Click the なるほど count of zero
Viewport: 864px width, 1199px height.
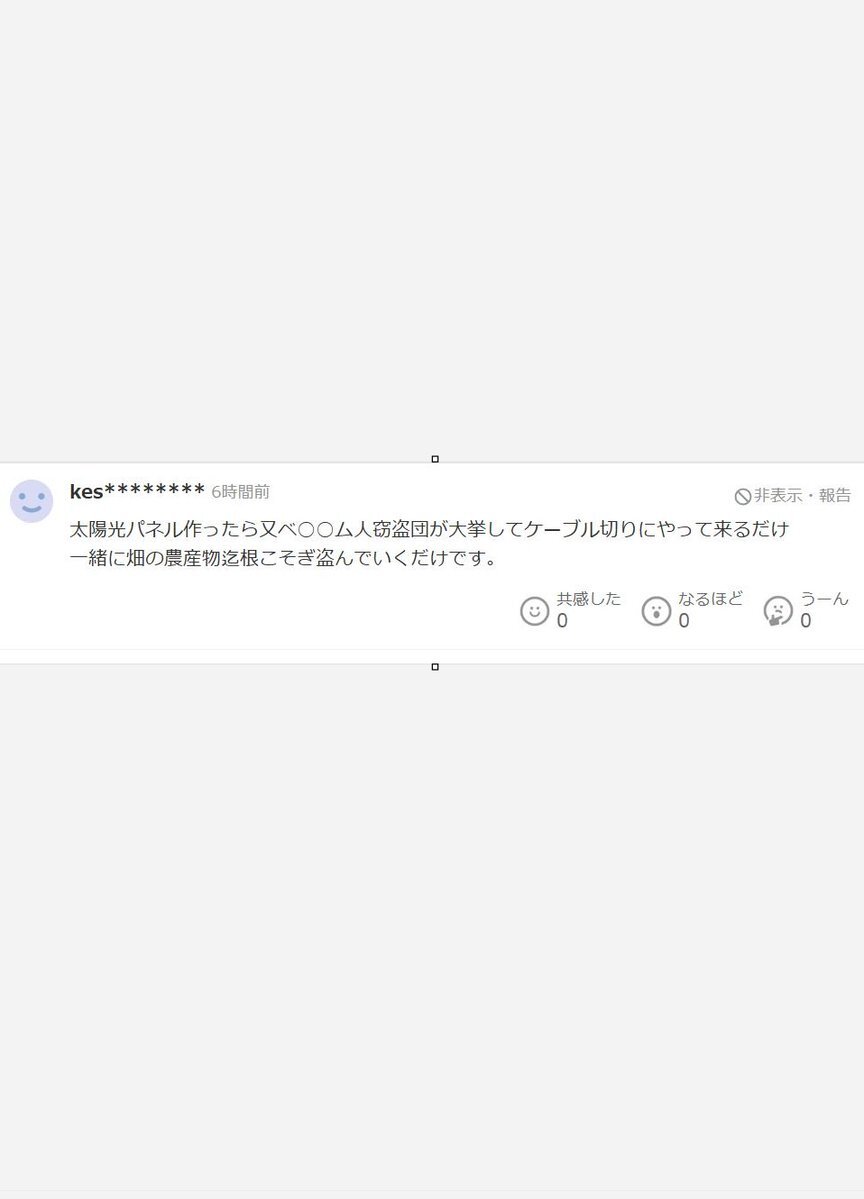tap(684, 621)
